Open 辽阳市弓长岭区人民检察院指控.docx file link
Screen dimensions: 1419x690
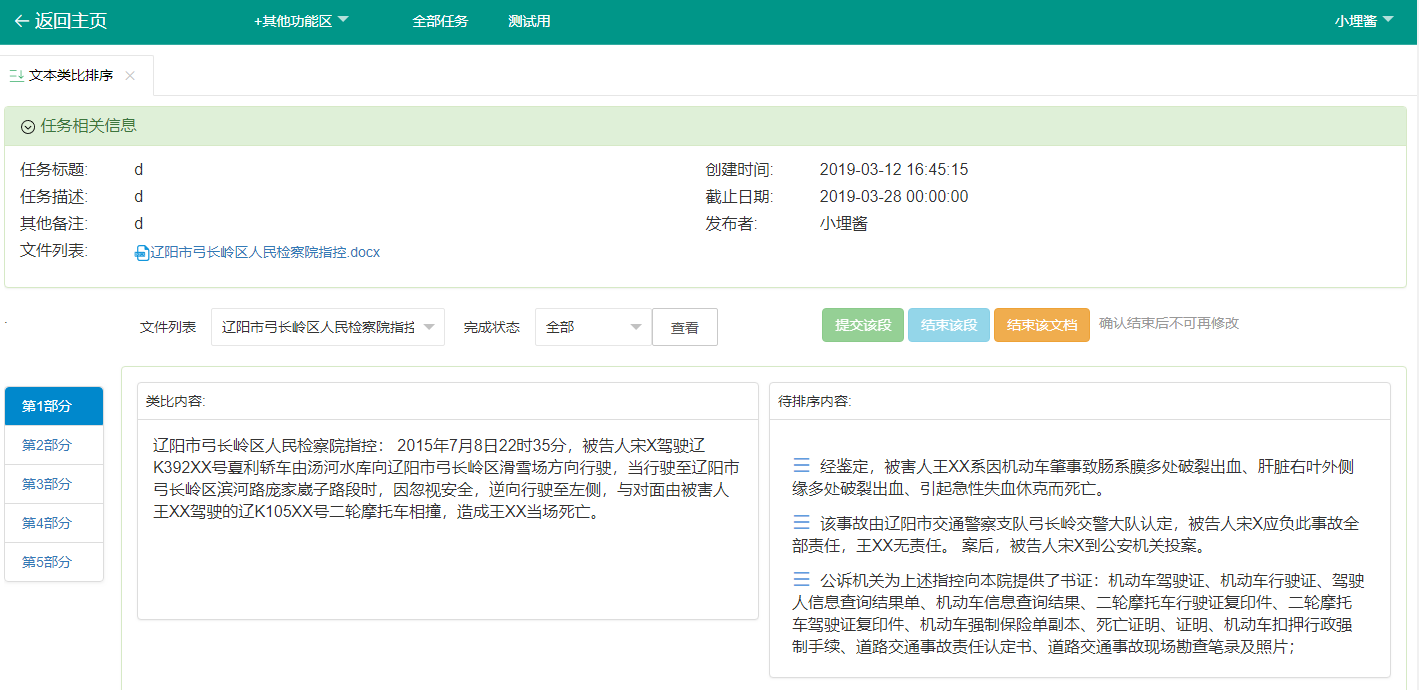click(265, 252)
